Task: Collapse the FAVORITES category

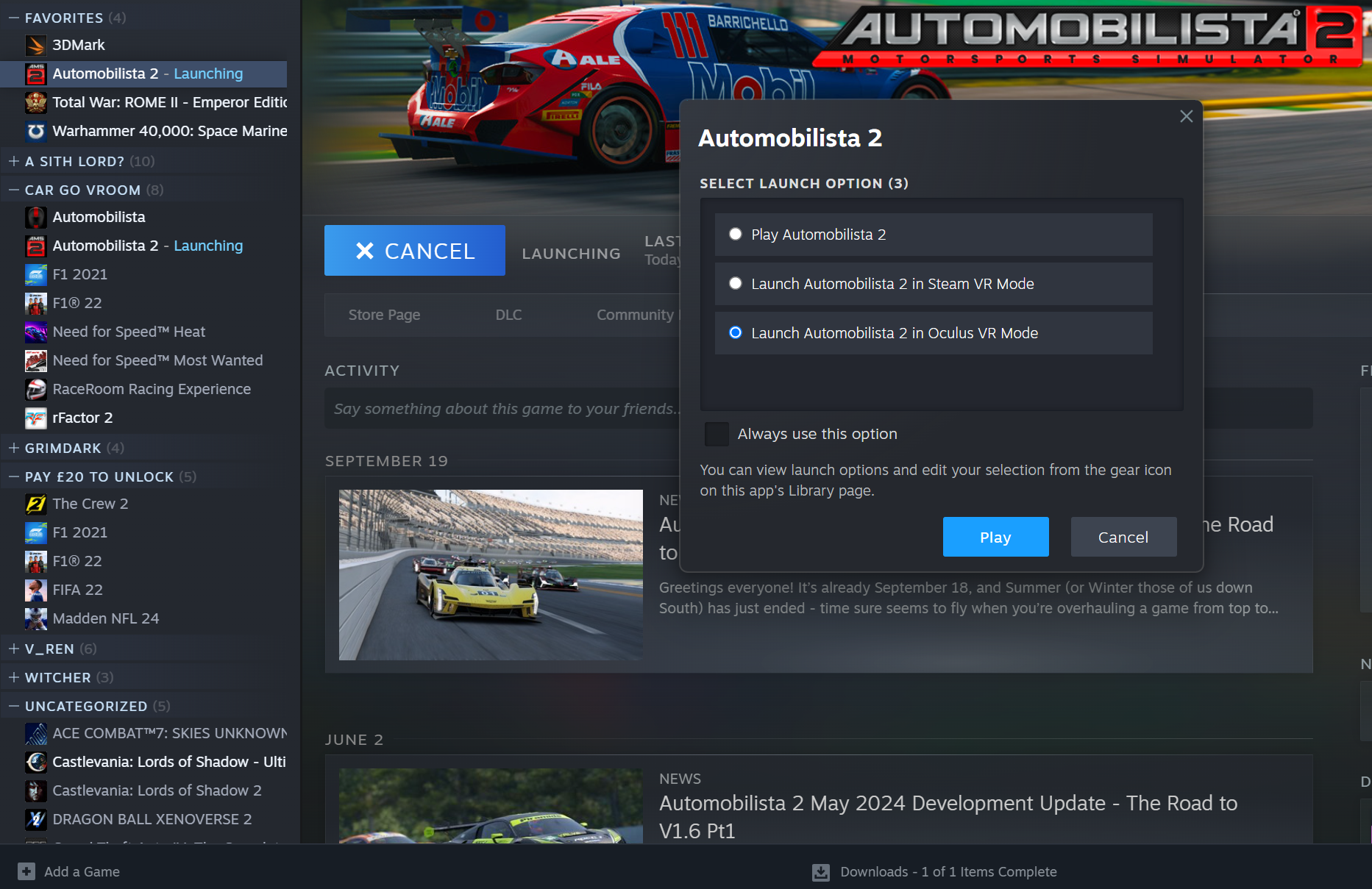Action: [x=13, y=18]
